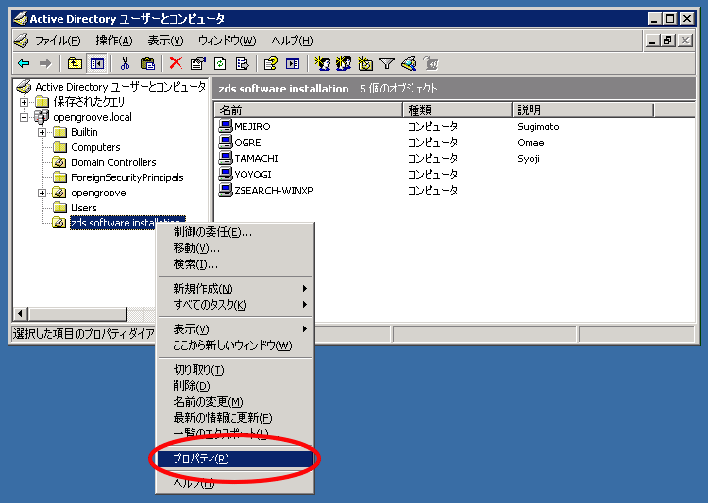Go up one level with folder icon

pos(75,64)
